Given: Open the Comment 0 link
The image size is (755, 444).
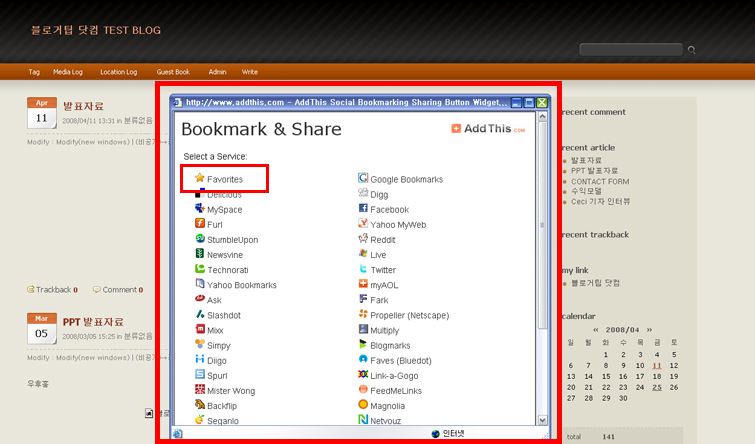Looking at the screenshot, I should click(x=118, y=289).
